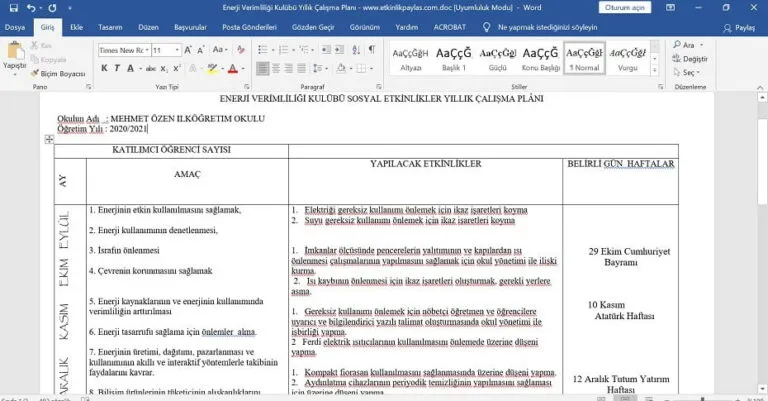Apply the Vurgu style
Screen dimensions: 768x401
pyautogui.click(x=627, y=58)
